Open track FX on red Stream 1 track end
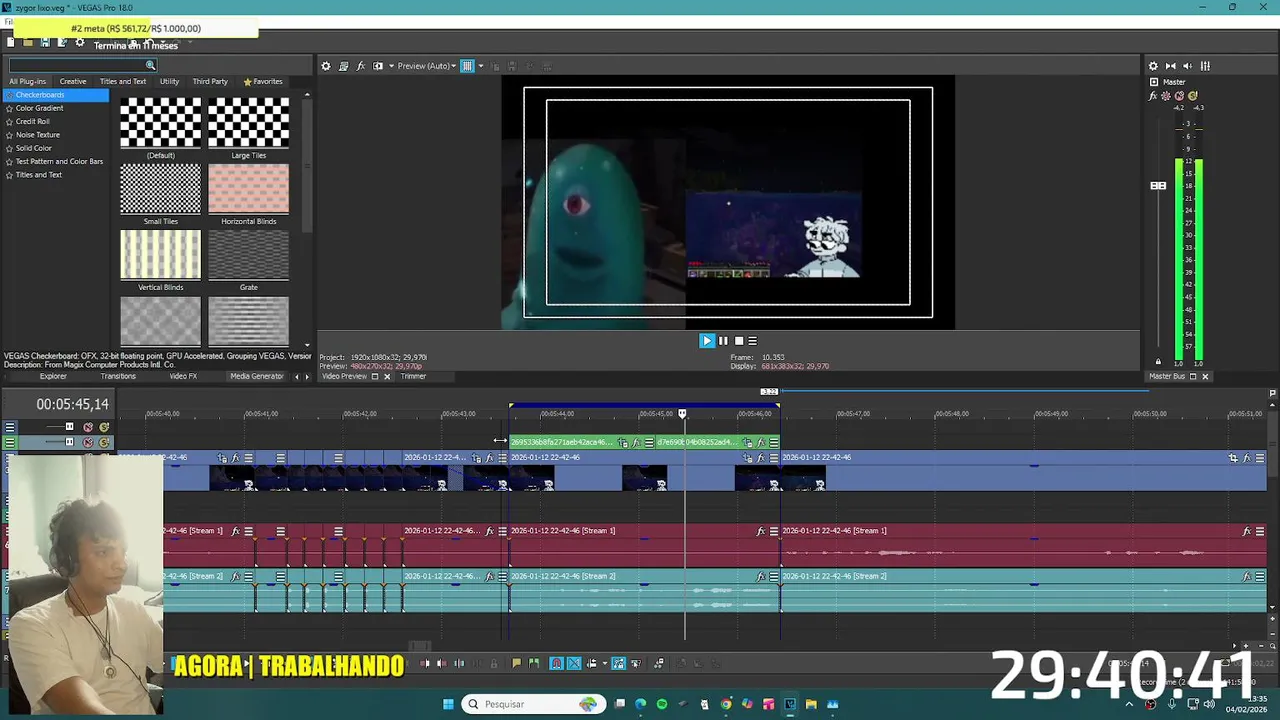 coord(1247,531)
